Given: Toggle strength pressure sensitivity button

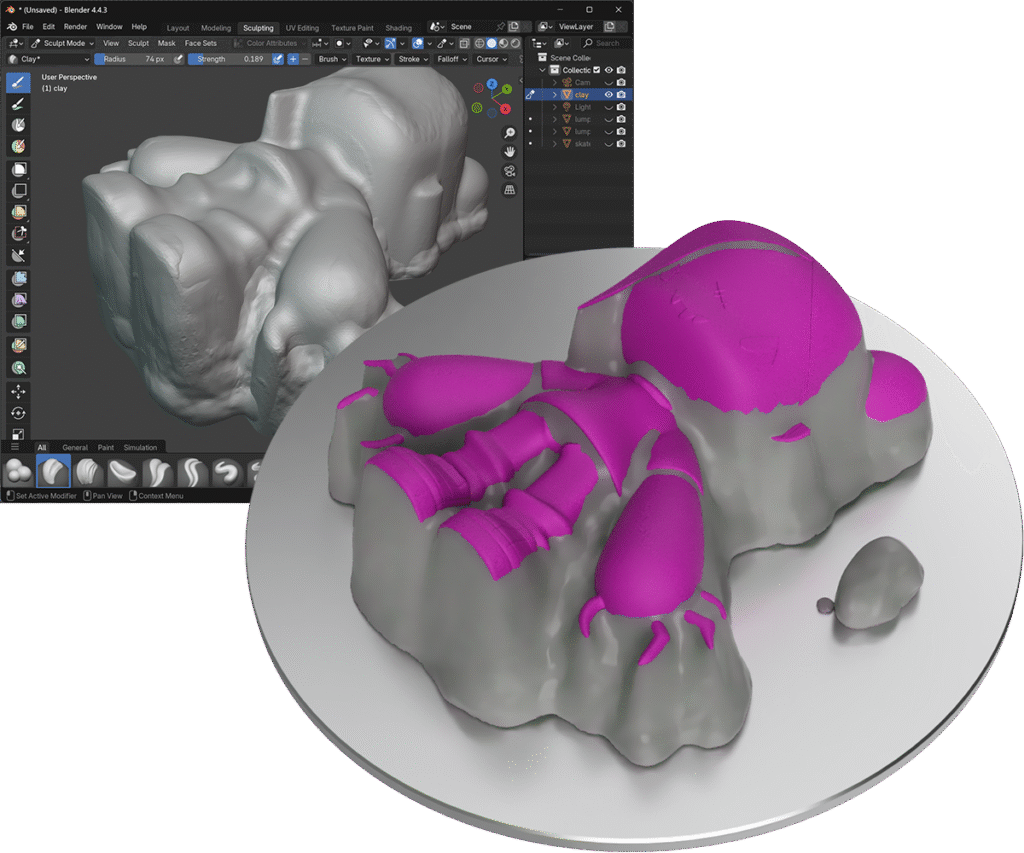Looking at the screenshot, I should [x=278, y=59].
